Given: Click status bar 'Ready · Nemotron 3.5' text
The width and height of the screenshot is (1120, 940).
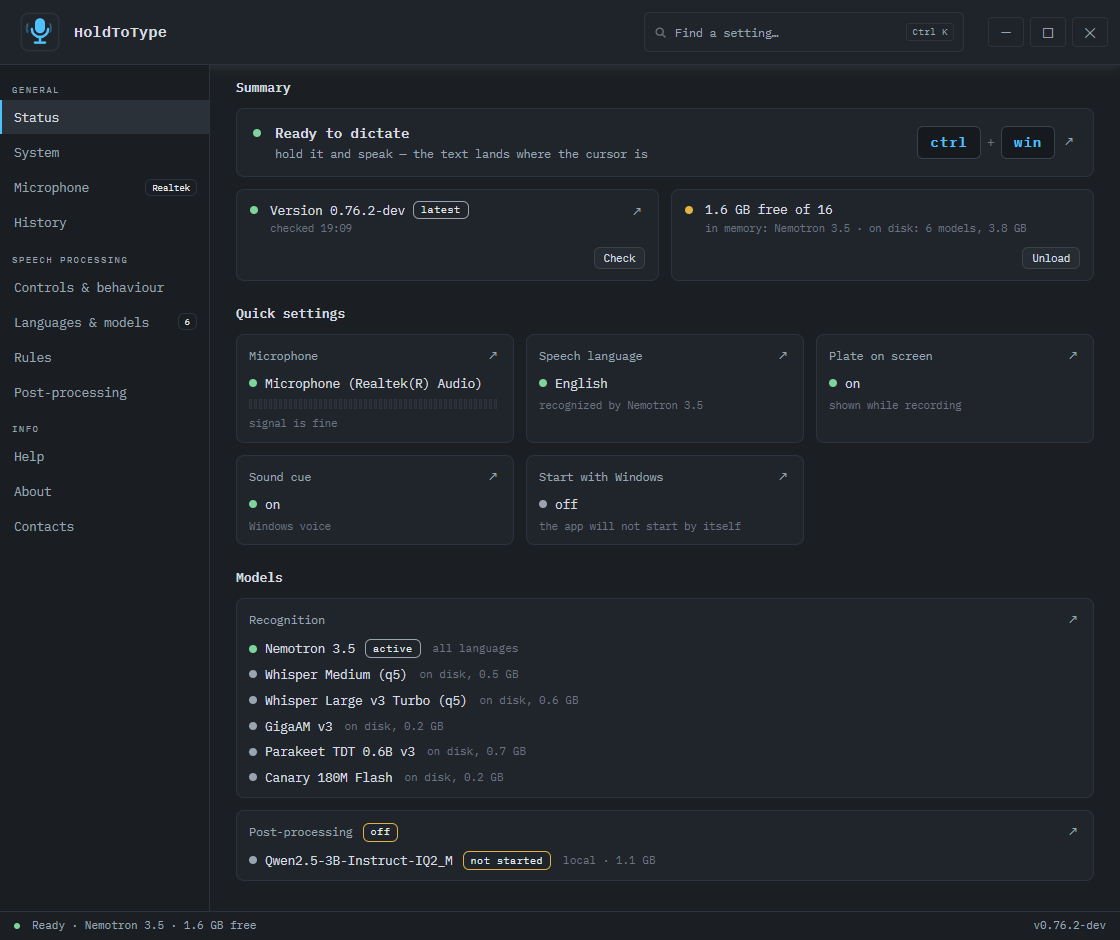Looking at the screenshot, I should (98, 925).
